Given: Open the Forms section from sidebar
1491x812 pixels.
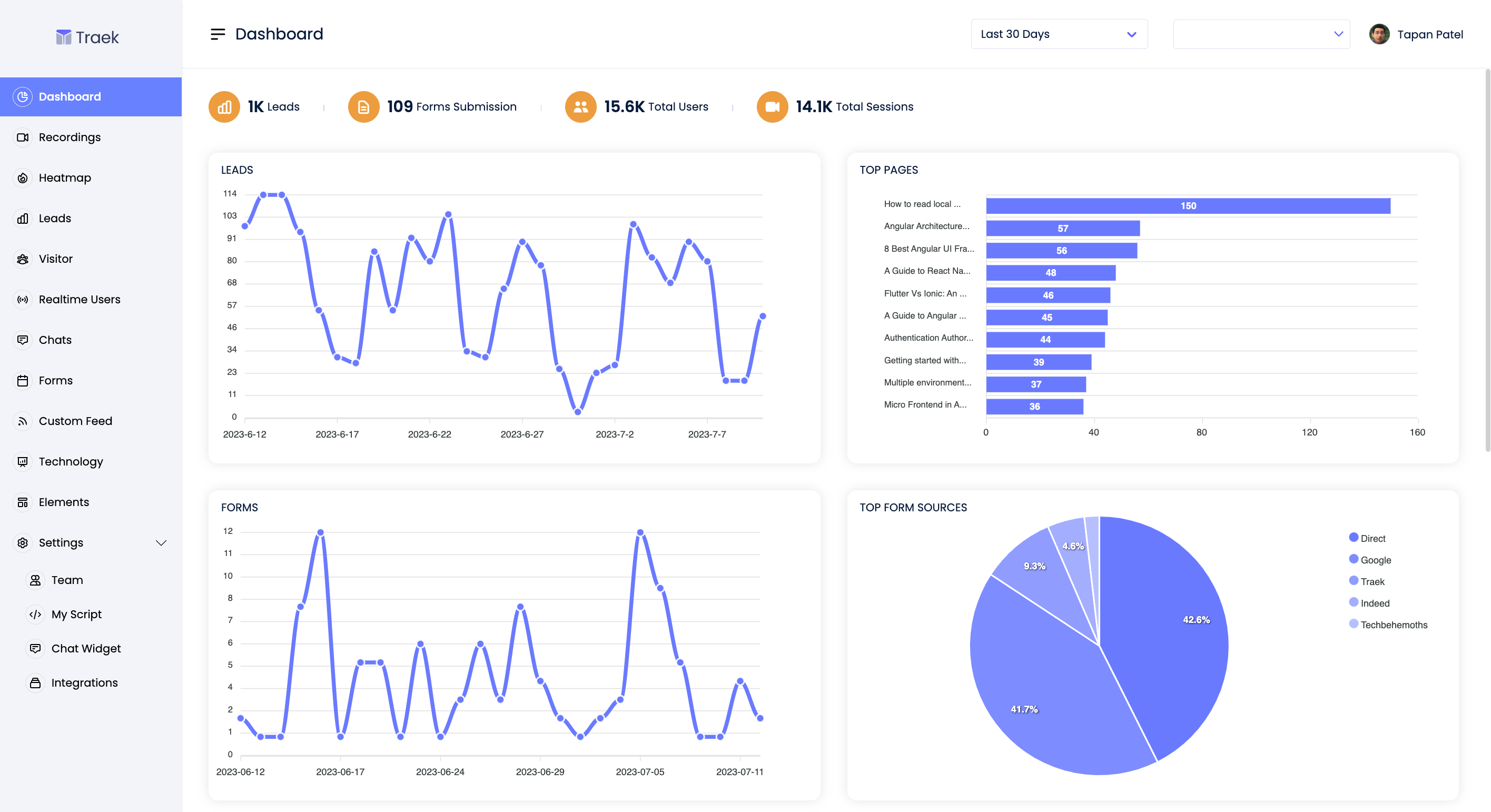Looking at the screenshot, I should tap(23, 380).
